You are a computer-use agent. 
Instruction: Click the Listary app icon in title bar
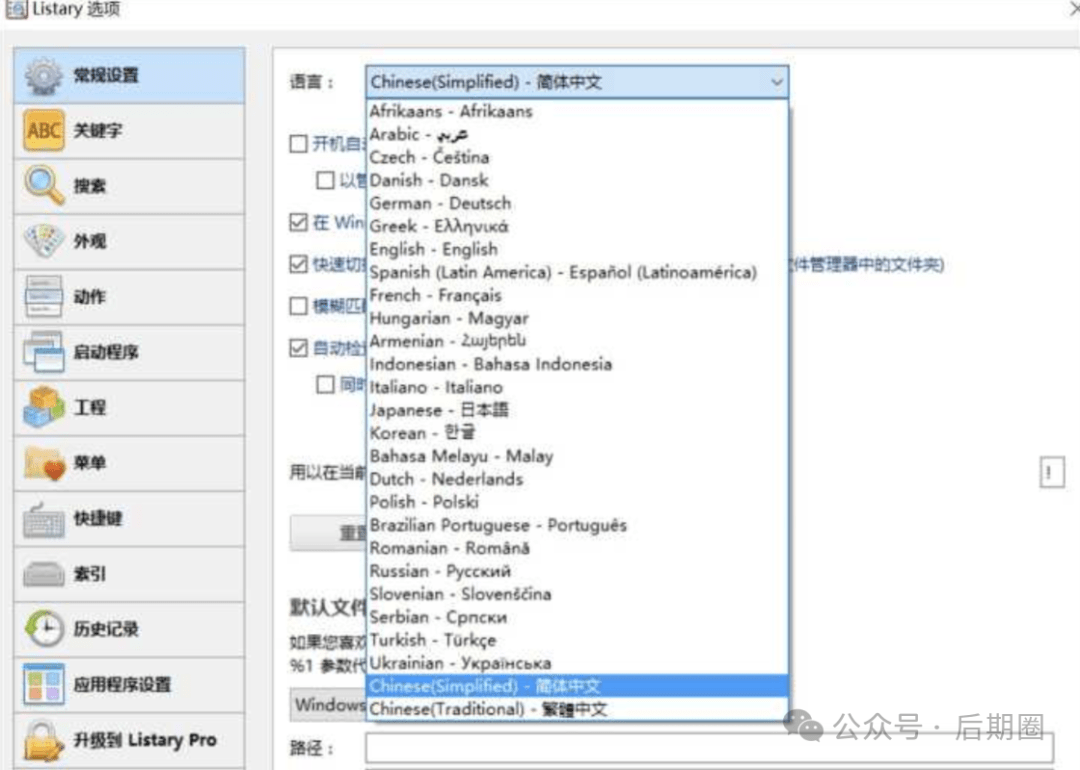click(x=16, y=9)
